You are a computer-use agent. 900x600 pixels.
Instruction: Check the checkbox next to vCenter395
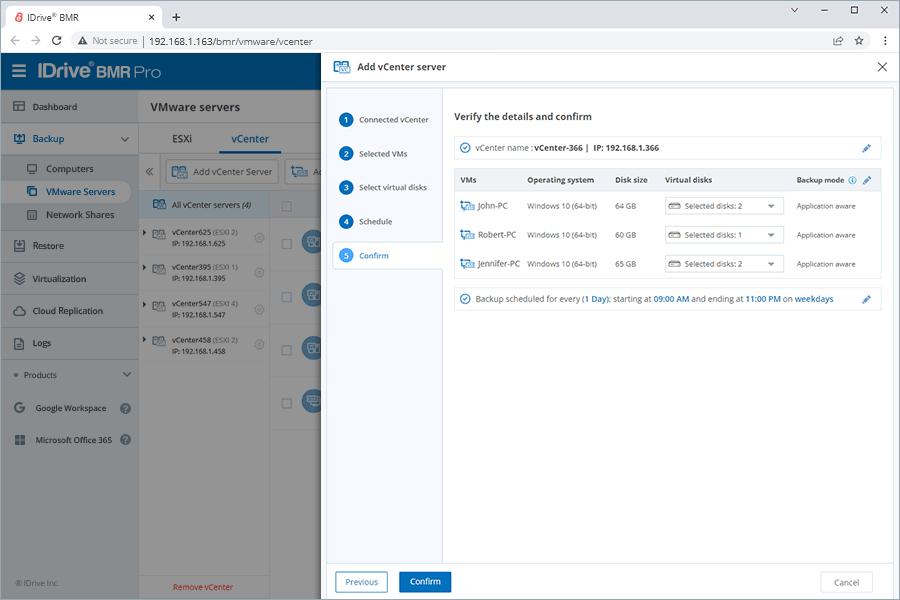tap(287, 296)
